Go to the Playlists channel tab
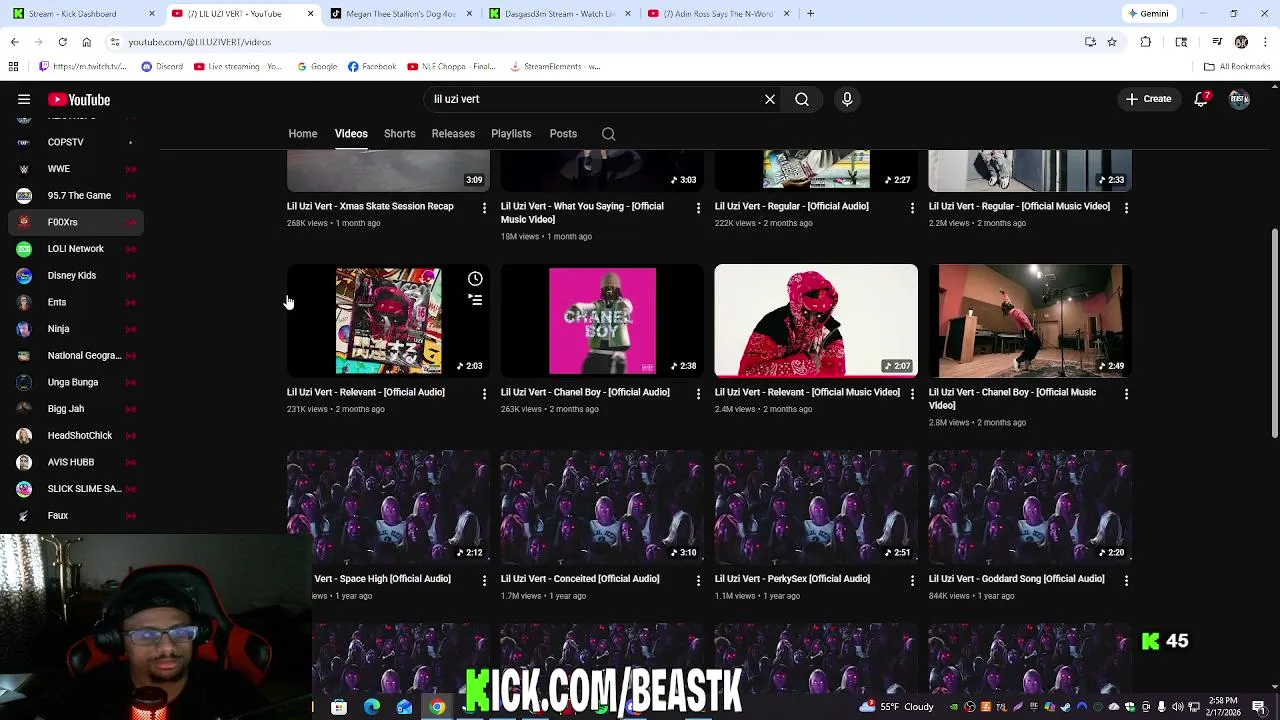Image resolution: width=1280 pixels, height=720 pixels. point(511,134)
